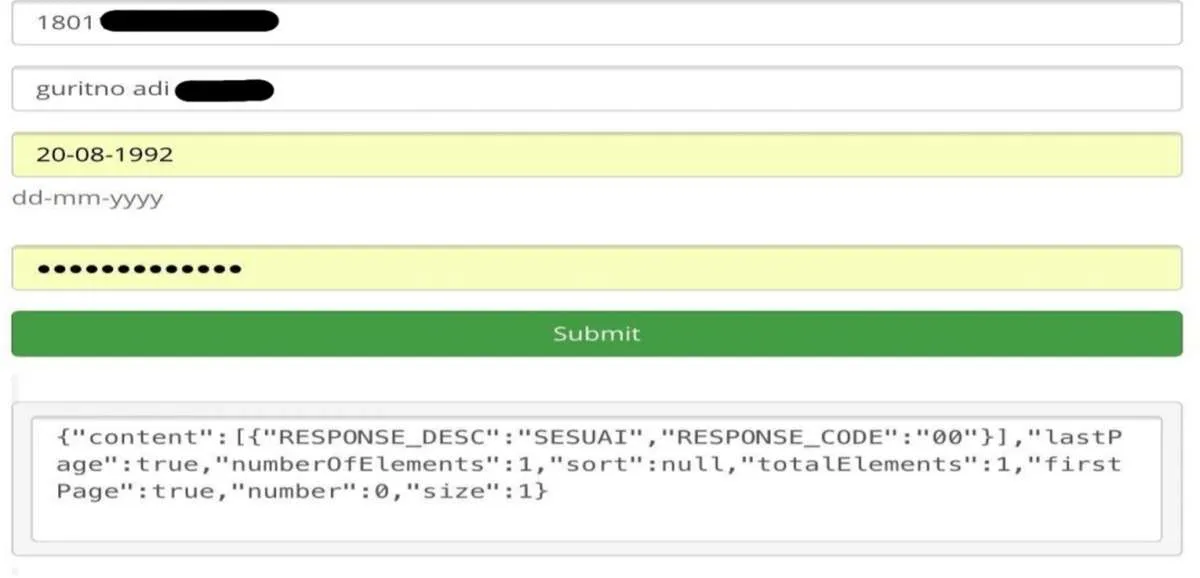
Task: Click the "1801" digits in the first field
Action: point(65,22)
